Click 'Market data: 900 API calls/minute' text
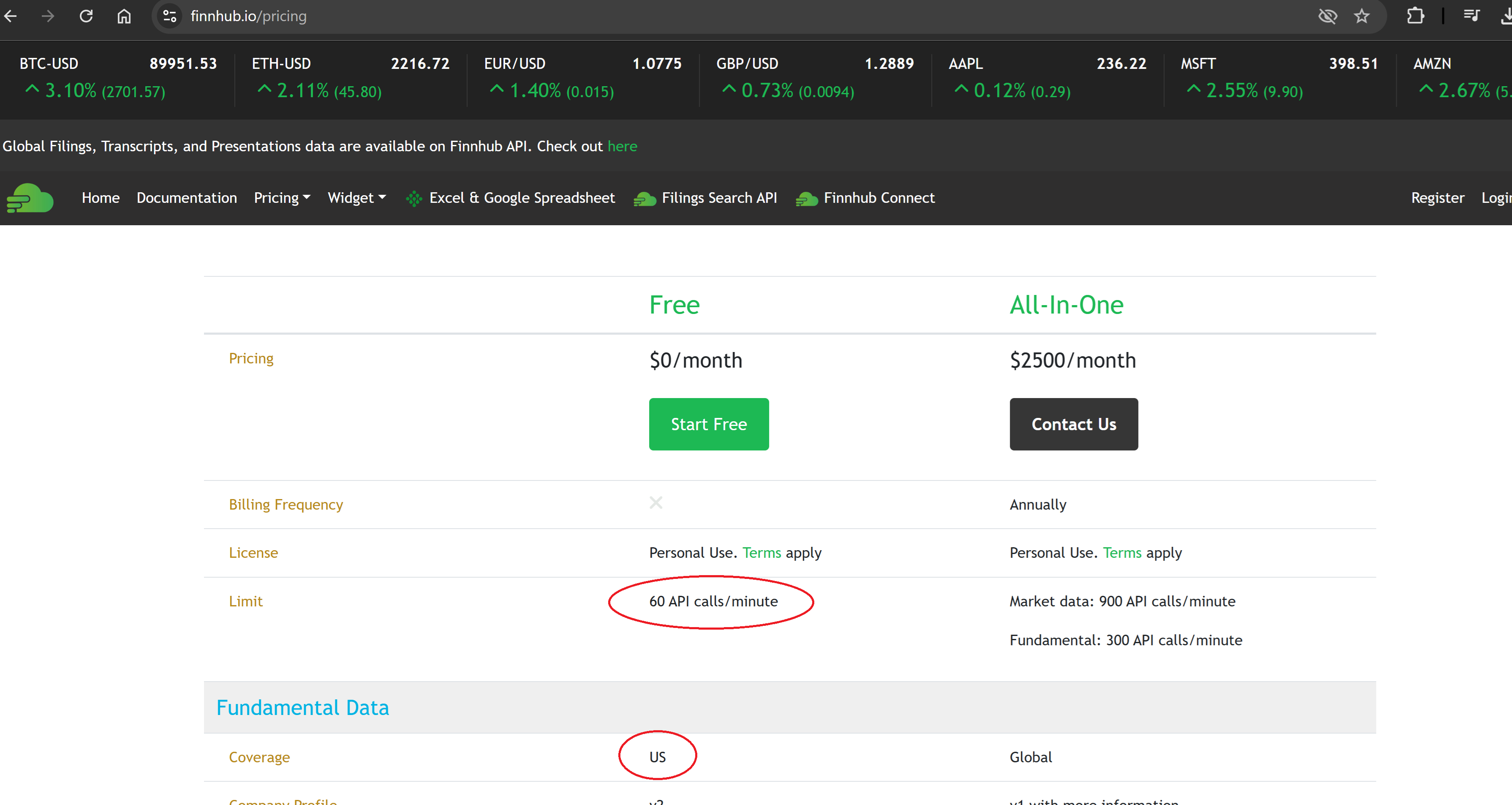This screenshot has width=1512, height=805. (1122, 601)
